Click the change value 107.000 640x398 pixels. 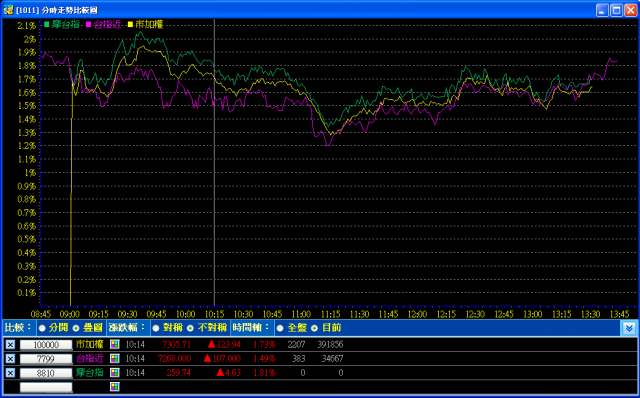click(227, 359)
